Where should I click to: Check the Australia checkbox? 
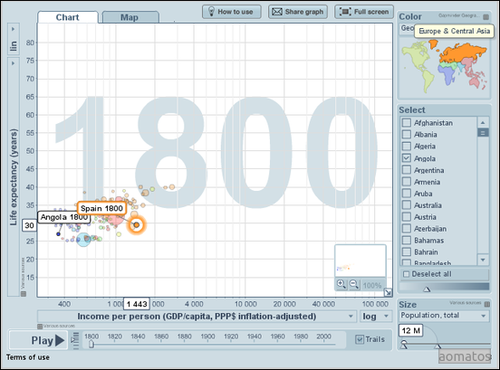(406, 205)
